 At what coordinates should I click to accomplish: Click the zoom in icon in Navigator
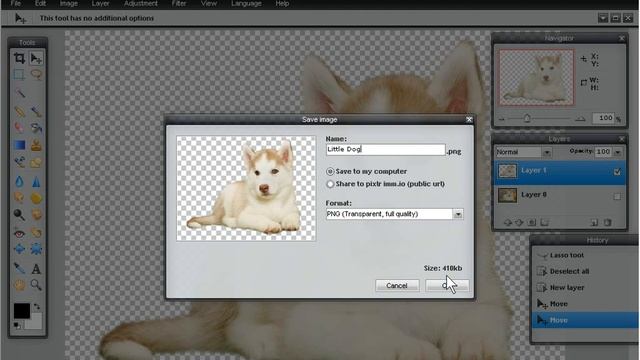tap(580, 119)
